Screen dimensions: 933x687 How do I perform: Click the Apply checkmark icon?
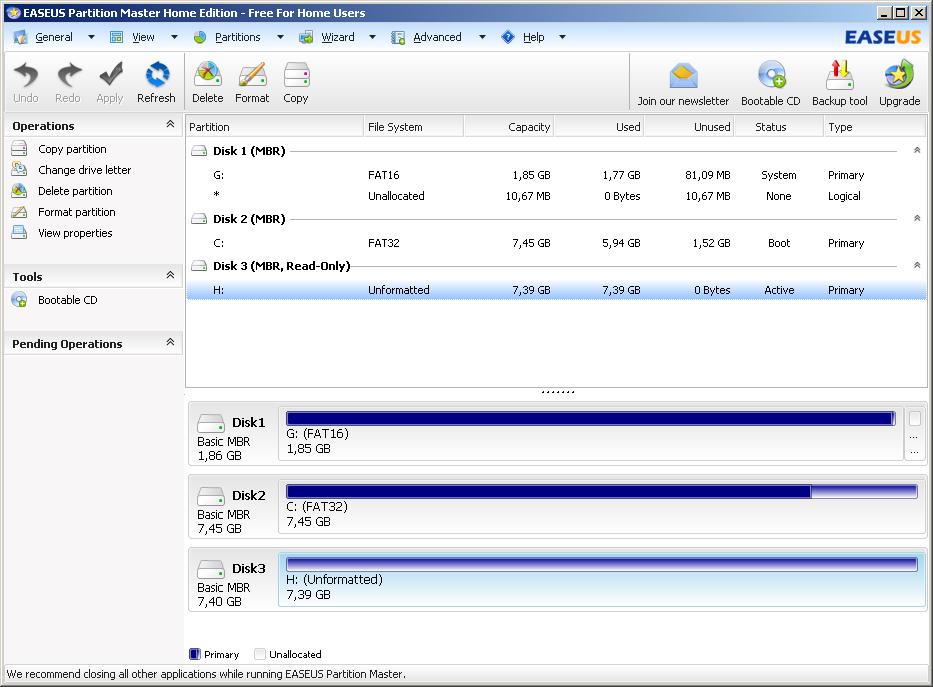tap(111, 75)
